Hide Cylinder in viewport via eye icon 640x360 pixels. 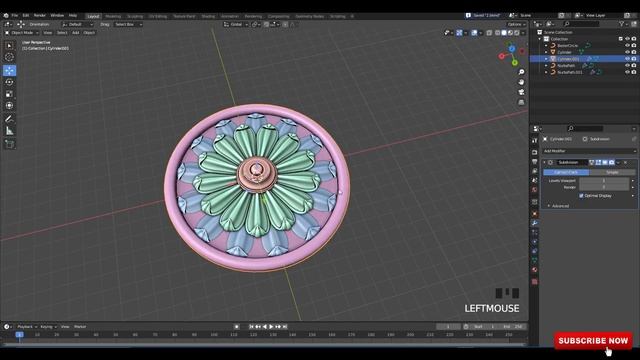click(x=627, y=52)
